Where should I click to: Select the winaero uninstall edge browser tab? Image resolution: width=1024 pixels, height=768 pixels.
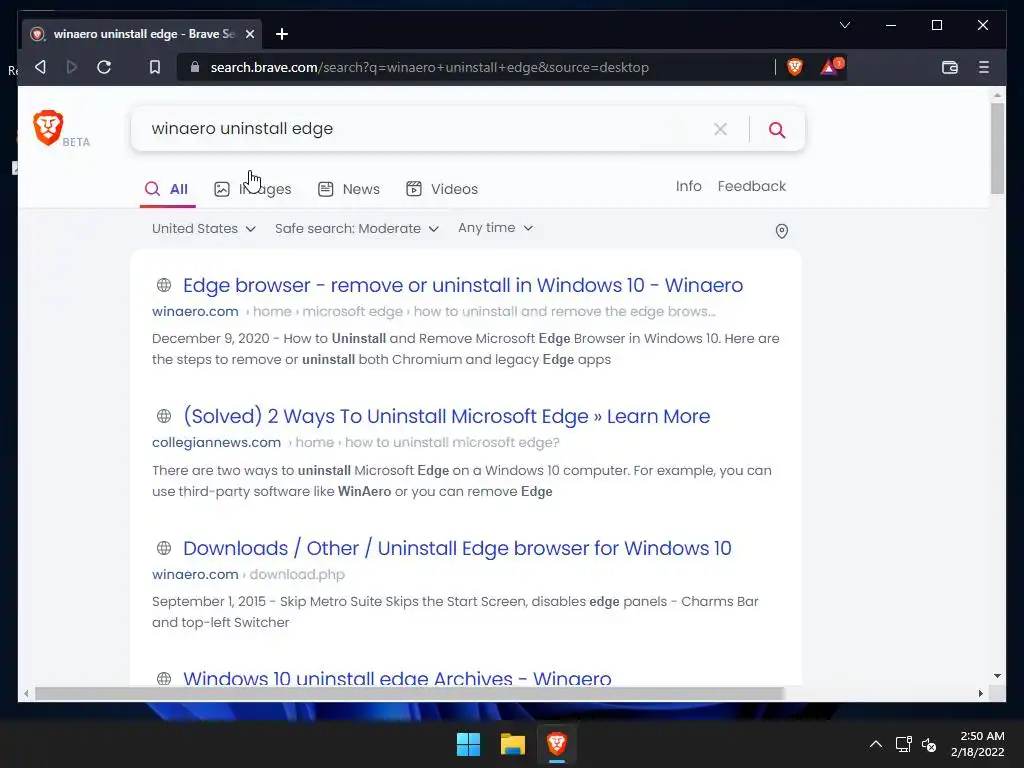click(x=142, y=34)
